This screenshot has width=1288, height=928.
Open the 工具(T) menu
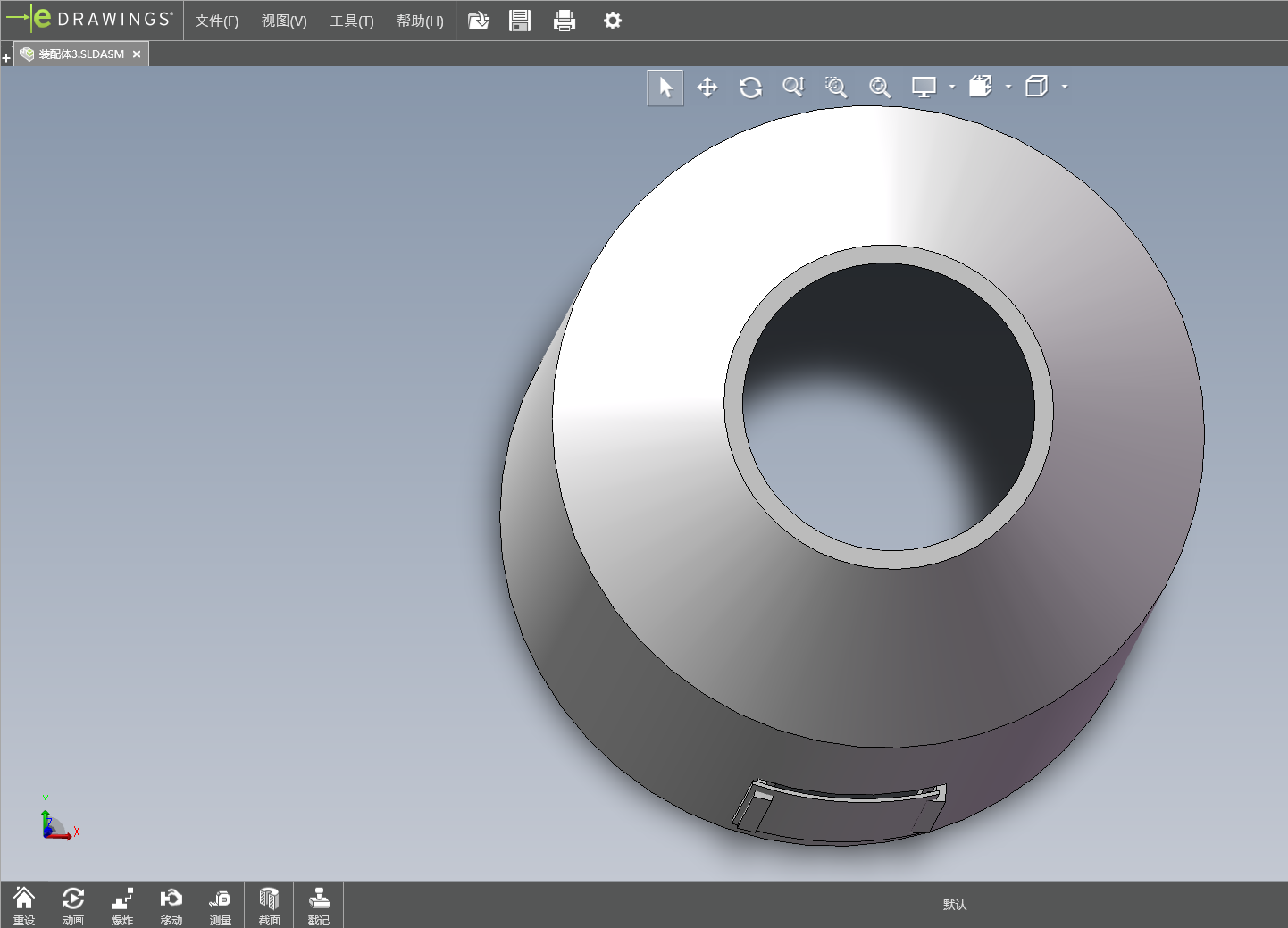point(352,21)
